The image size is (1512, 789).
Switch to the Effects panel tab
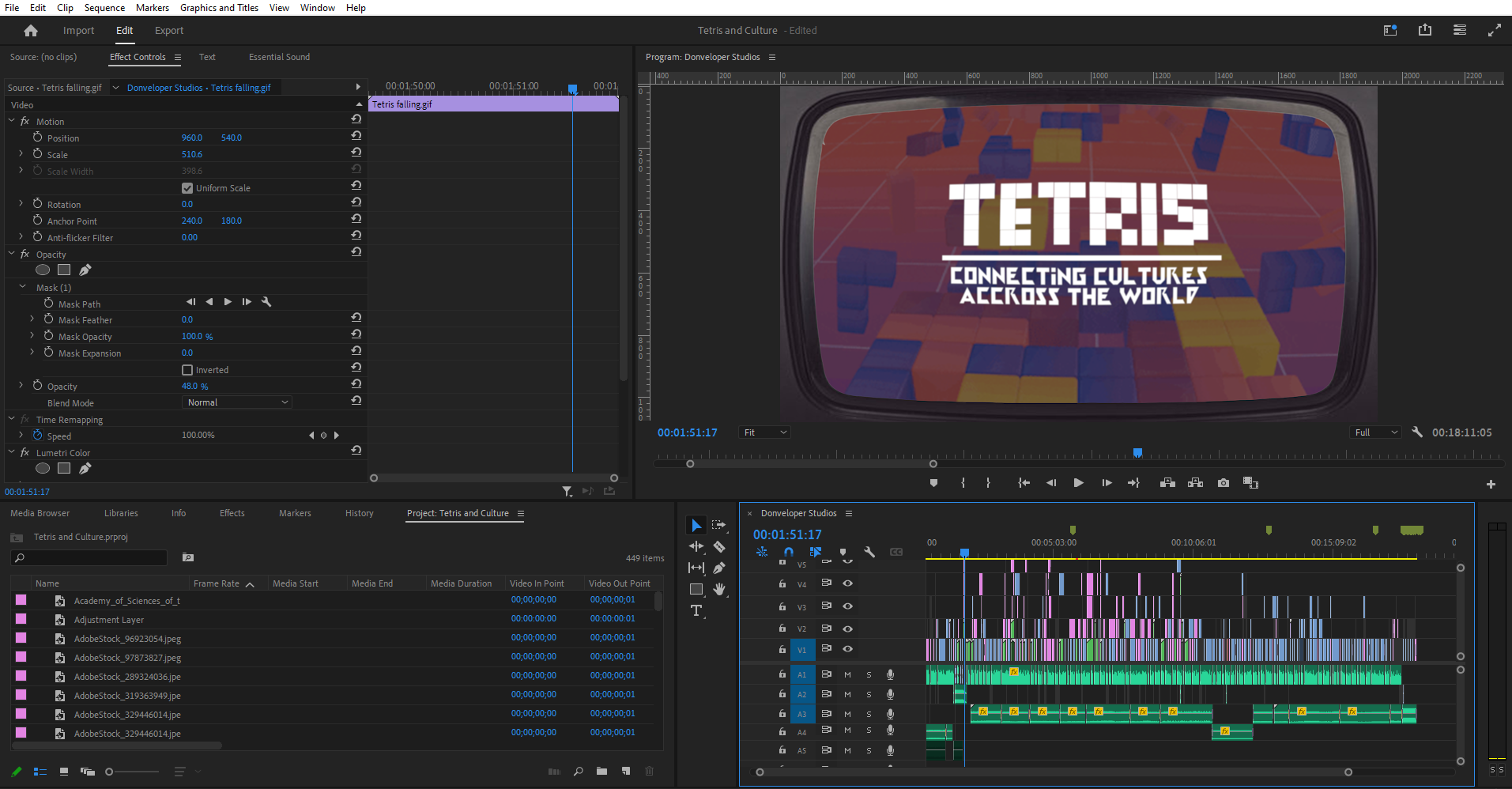pos(232,513)
